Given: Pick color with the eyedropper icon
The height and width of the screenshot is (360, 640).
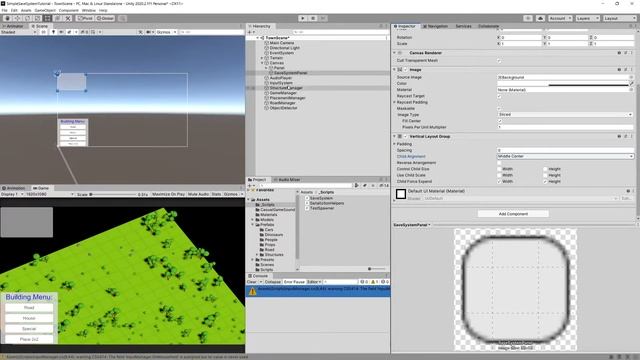Looking at the screenshot, I should 632,83.
